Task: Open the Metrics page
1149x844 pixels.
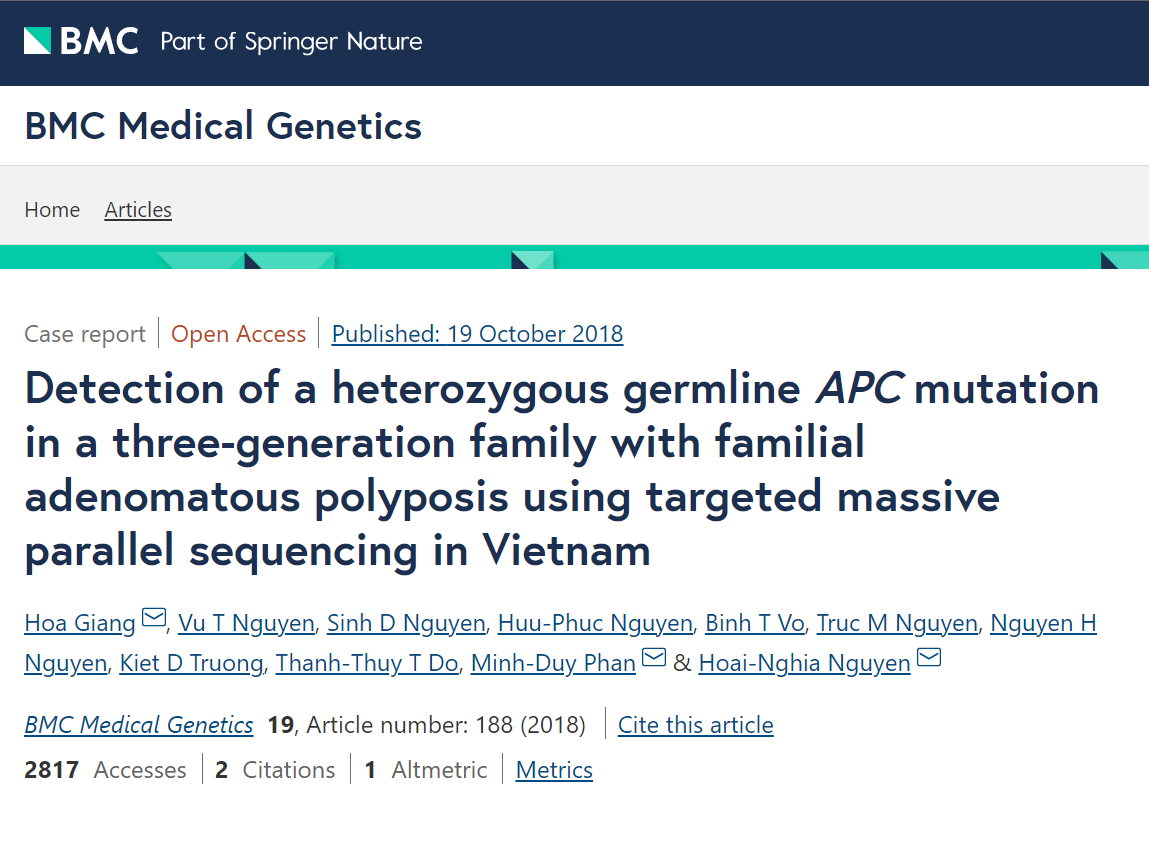Action: coord(553,769)
